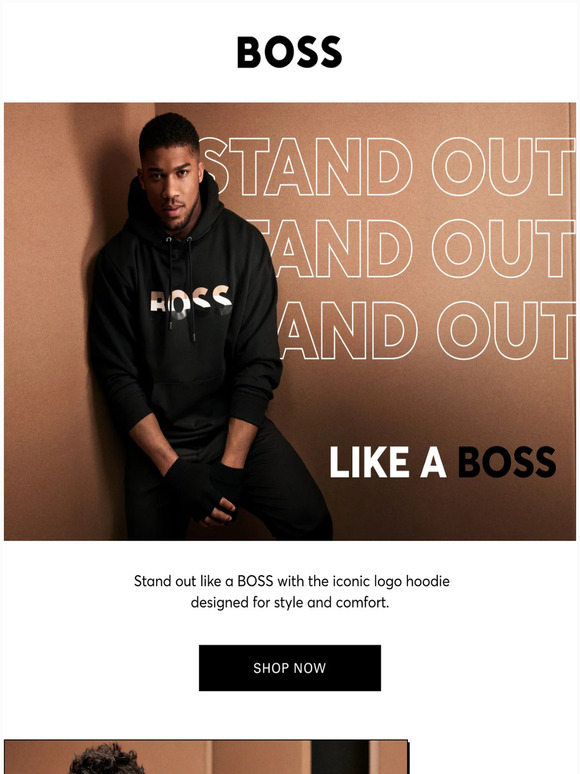
Task: Click the black panel in the bottom image
Action: tap(340, 757)
